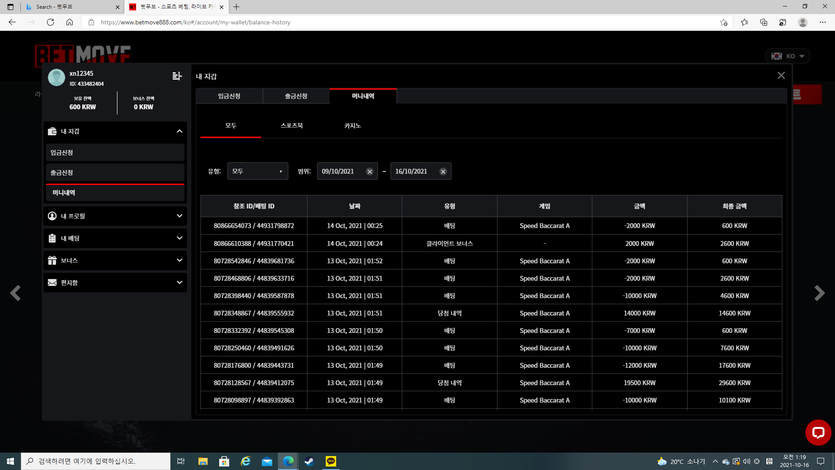The width and height of the screenshot is (835, 470).
Task: Open browser collections icon
Action: 764,22
